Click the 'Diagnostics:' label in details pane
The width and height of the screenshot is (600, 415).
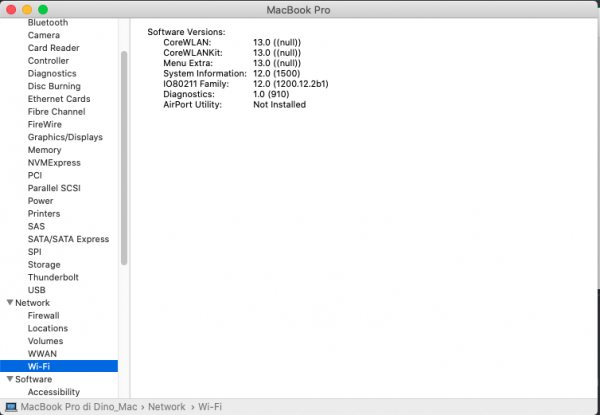(x=189, y=94)
